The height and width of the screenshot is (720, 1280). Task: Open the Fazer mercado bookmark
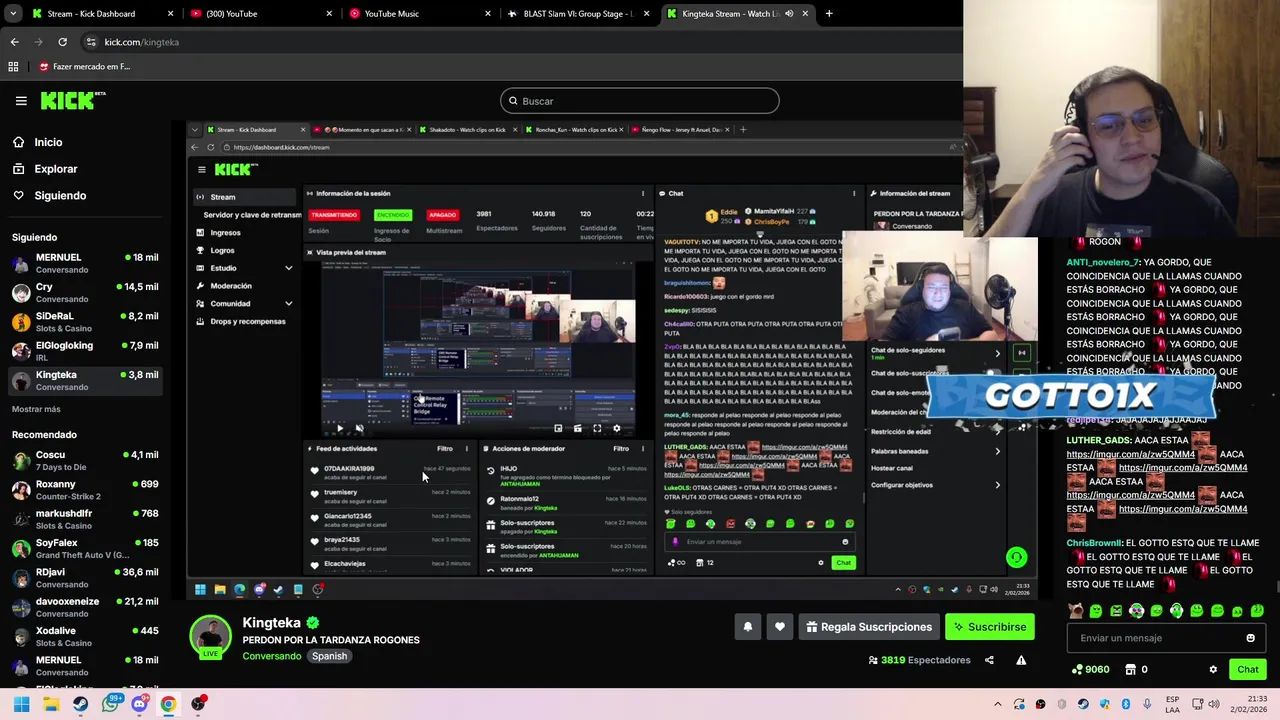(84, 67)
